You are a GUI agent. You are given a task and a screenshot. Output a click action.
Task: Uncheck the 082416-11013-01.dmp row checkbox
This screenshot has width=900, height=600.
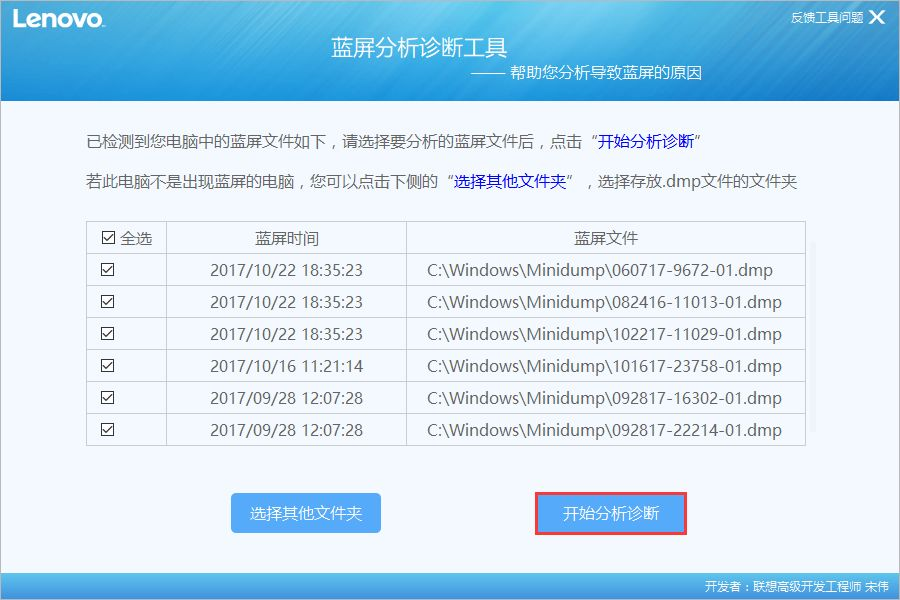[108, 302]
